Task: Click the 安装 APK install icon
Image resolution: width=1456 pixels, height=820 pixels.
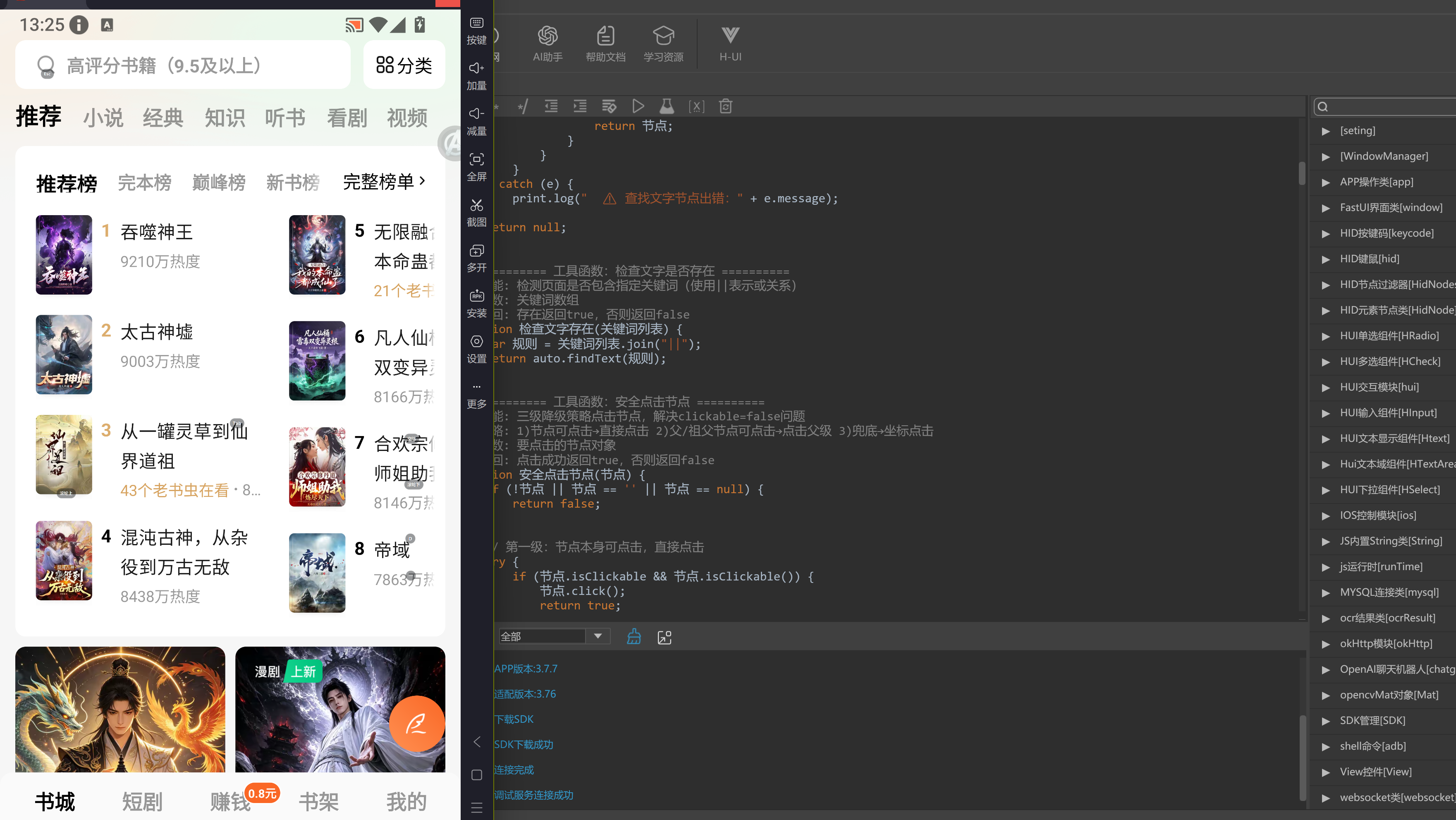Action: pos(476,296)
